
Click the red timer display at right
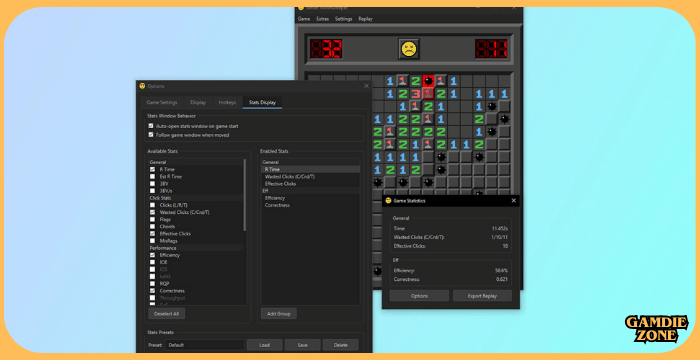click(x=491, y=49)
